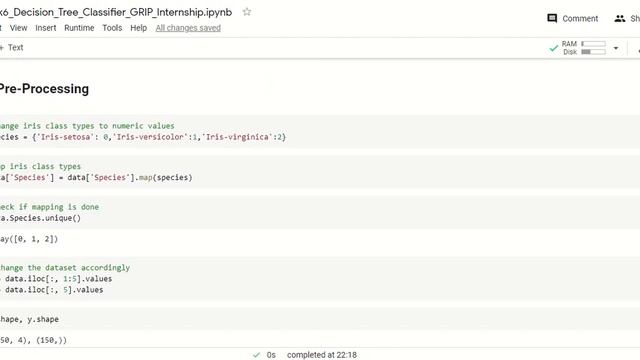The width and height of the screenshot is (640, 360).
Task: Click the Disk usage bar
Action: pos(593,52)
